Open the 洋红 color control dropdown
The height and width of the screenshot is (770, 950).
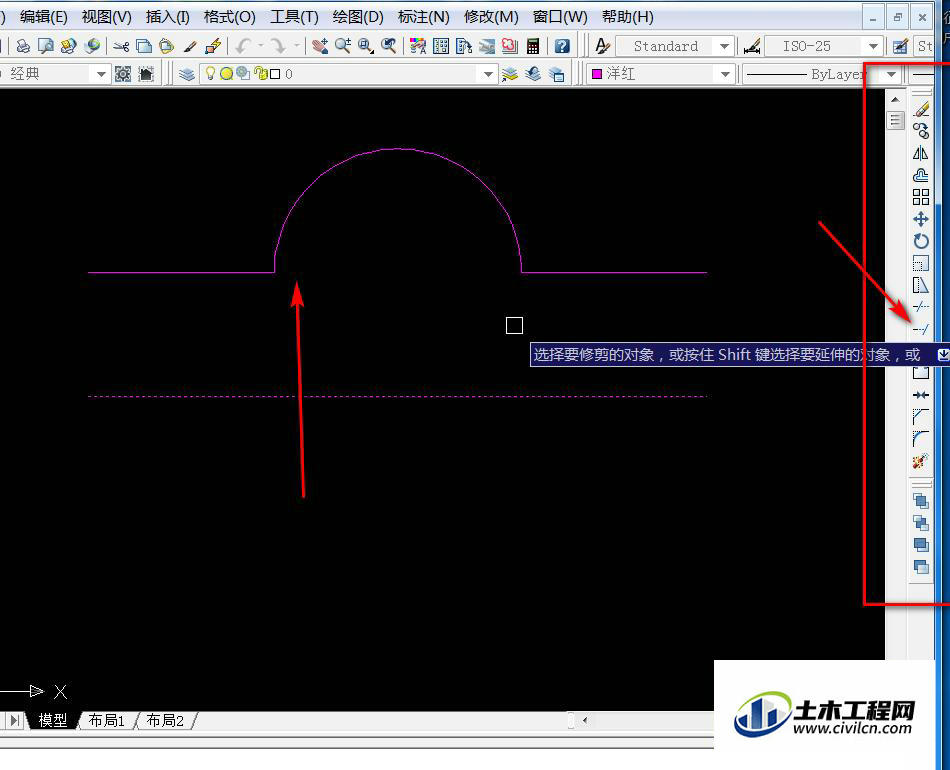click(x=725, y=75)
